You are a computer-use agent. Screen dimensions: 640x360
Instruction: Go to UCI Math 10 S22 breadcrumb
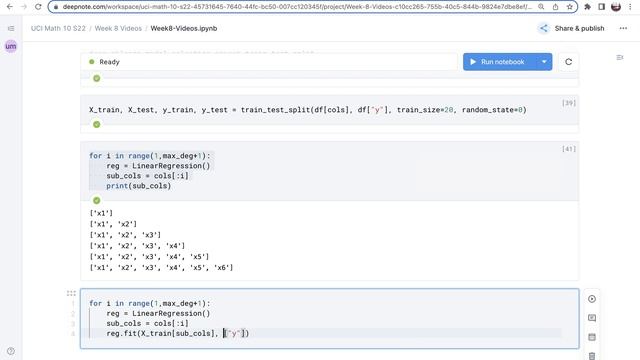click(x=58, y=28)
